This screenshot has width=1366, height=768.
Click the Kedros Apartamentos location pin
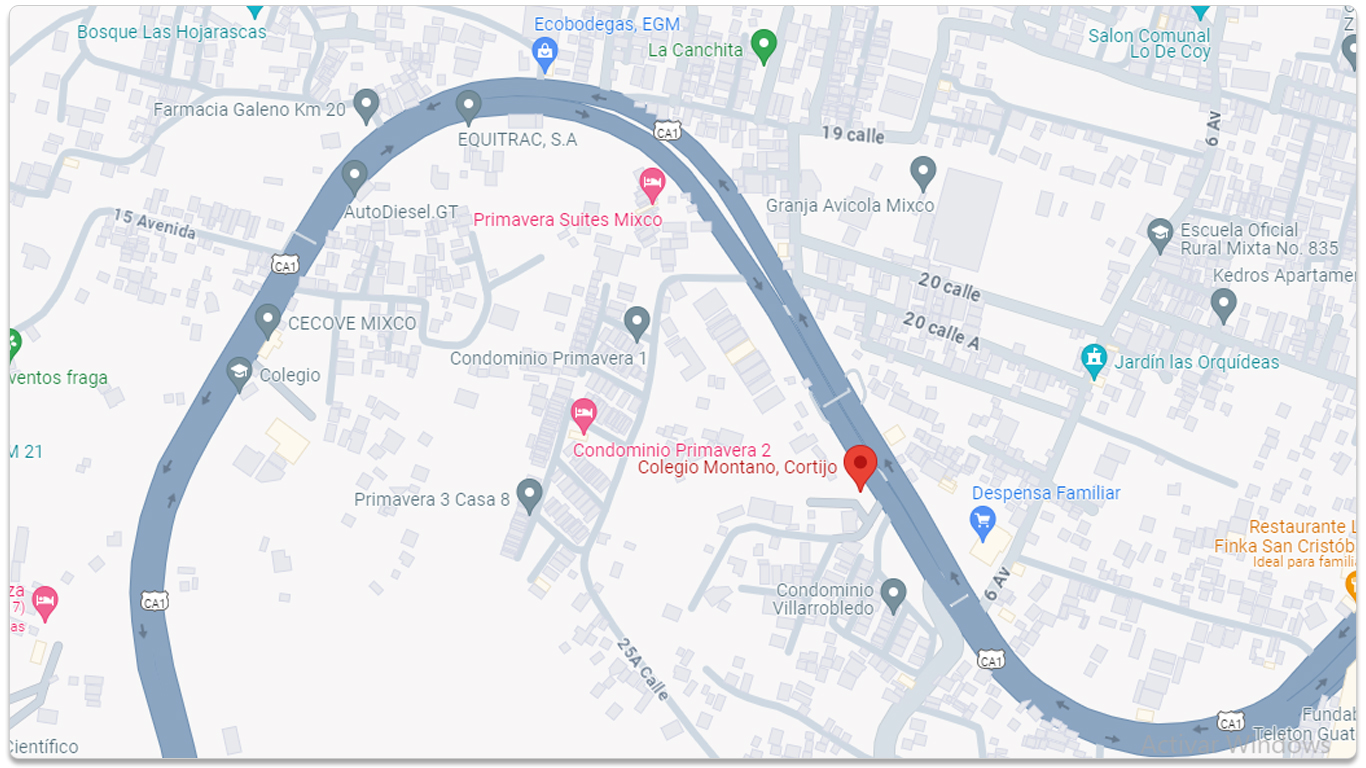[x=1223, y=306]
